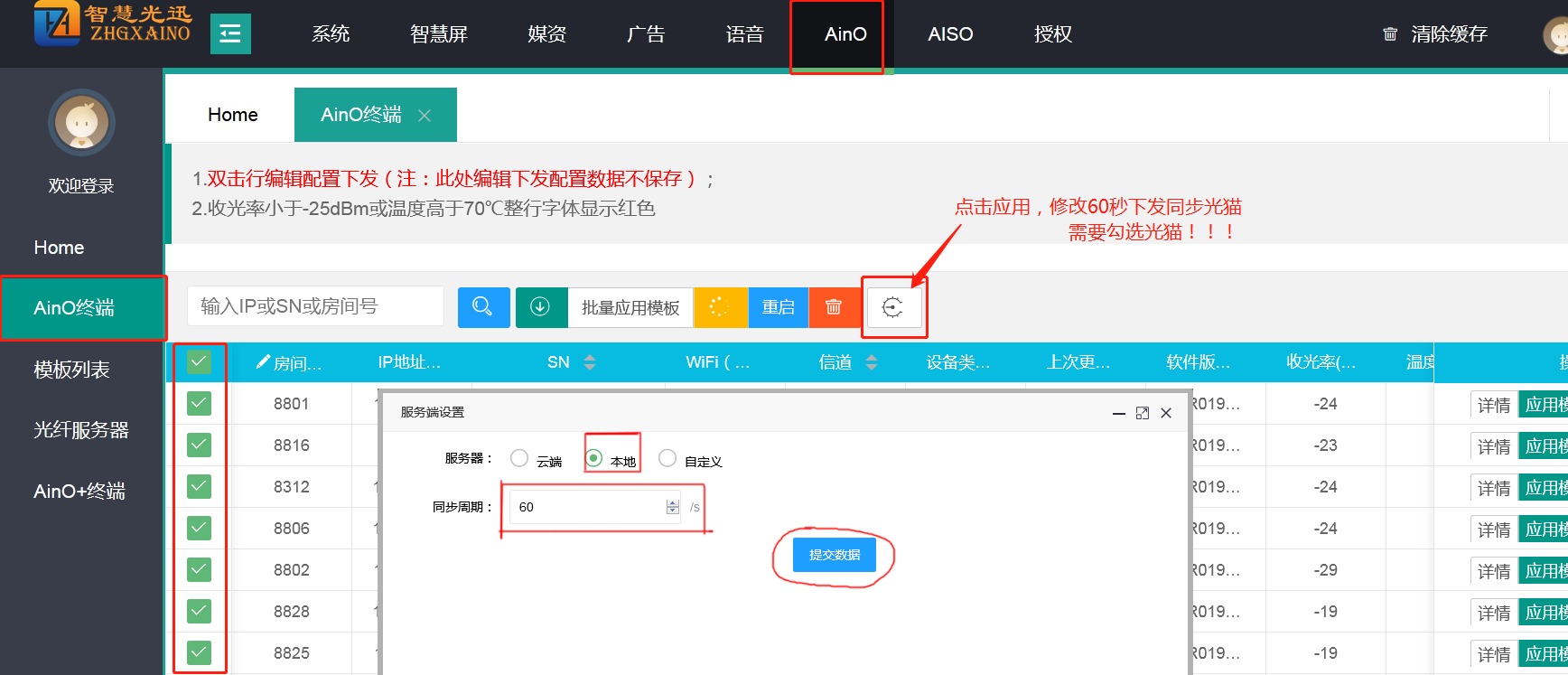
Task: Sort by the 信道 column arrows
Action: (x=872, y=362)
